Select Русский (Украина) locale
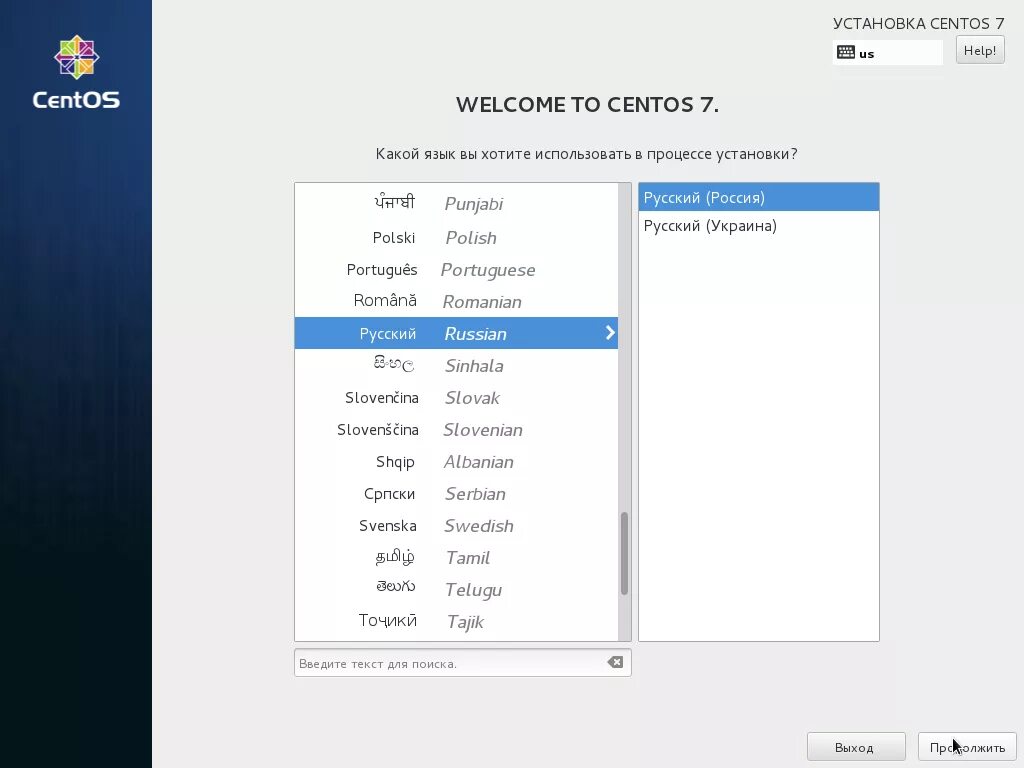The height and width of the screenshot is (768, 1024). tap(759, 226)
